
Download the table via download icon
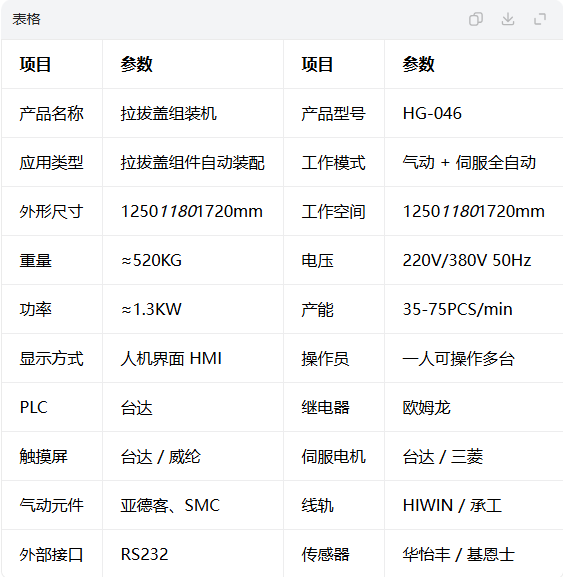[x=508, y=19]
